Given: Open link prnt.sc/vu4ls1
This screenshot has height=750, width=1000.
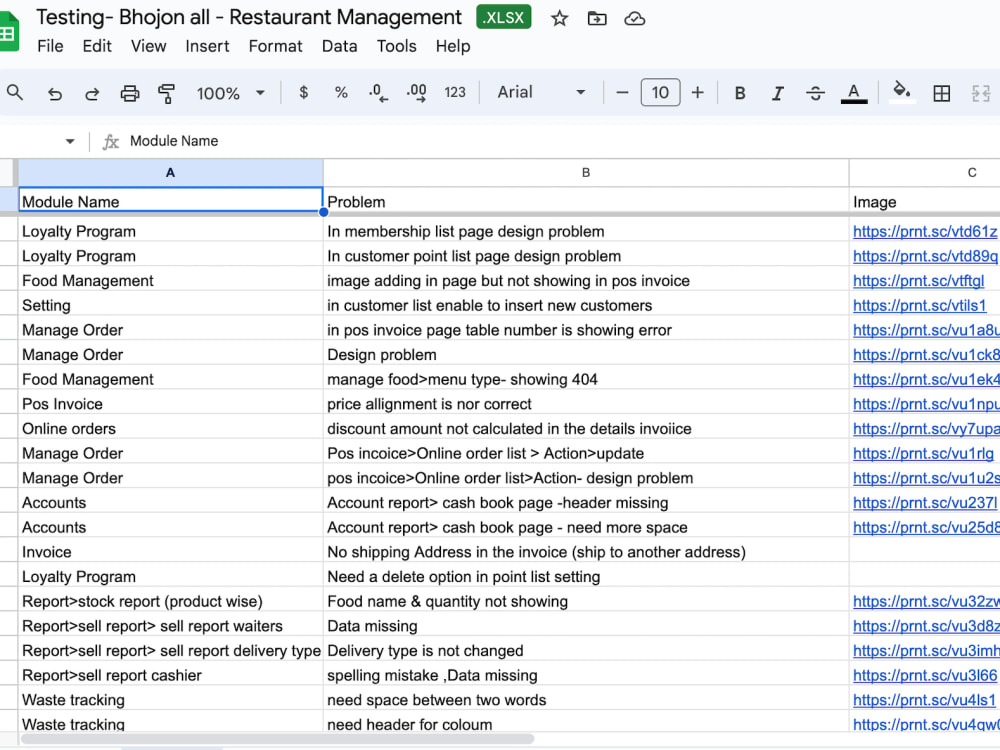Looking at the screenshot, I should [924, 700].
